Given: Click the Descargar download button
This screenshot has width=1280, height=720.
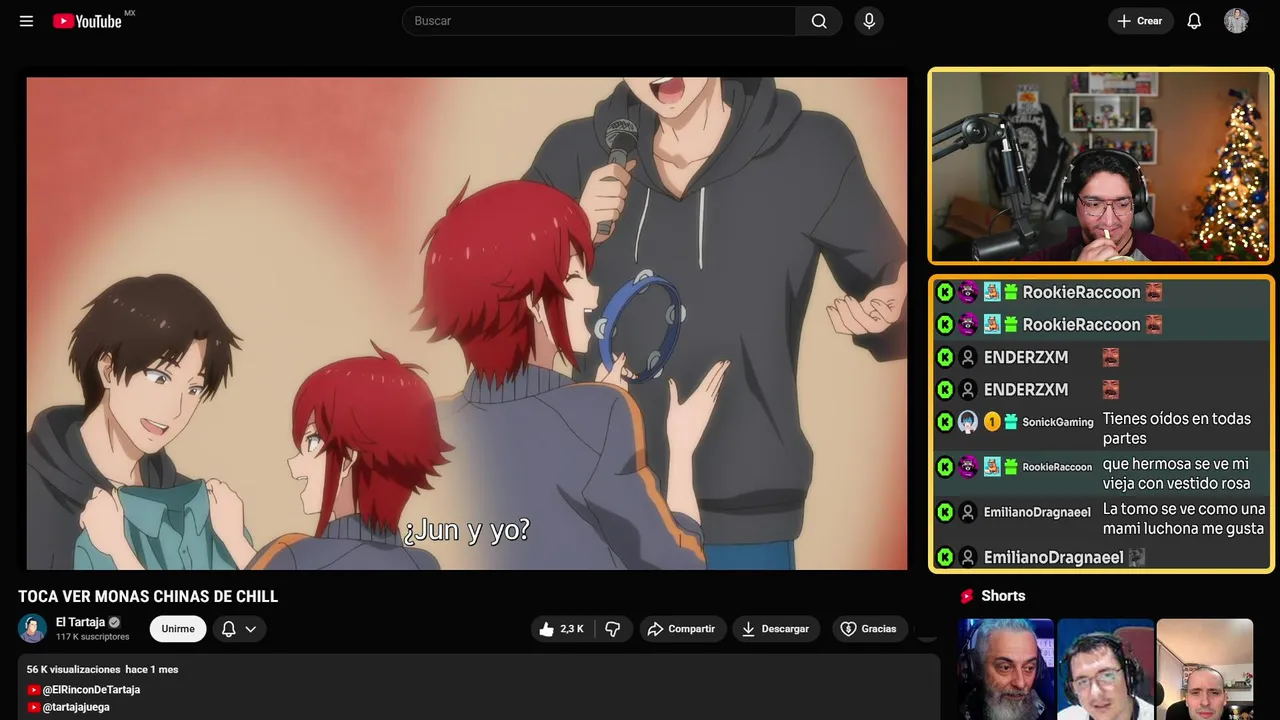Looking at the screenshot, I should click(x=776, y=629).
